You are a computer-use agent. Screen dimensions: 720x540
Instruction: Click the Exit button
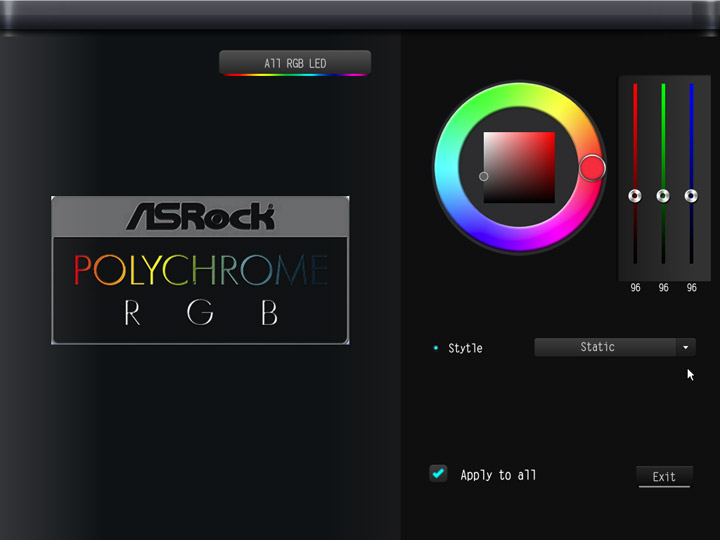point(664,477)
